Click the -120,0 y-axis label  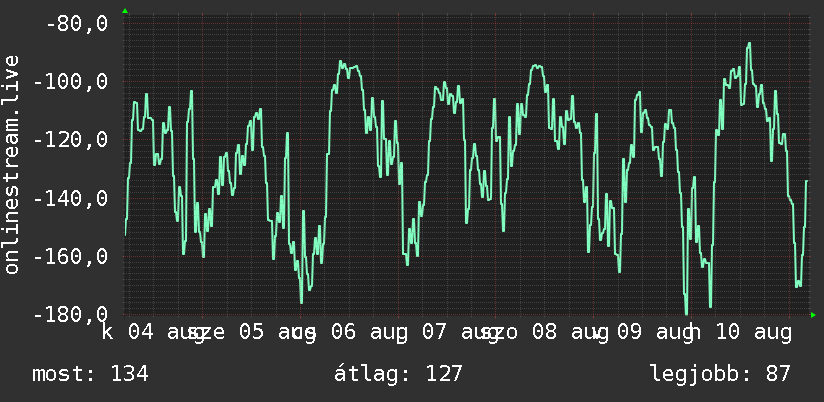point(70,141)
